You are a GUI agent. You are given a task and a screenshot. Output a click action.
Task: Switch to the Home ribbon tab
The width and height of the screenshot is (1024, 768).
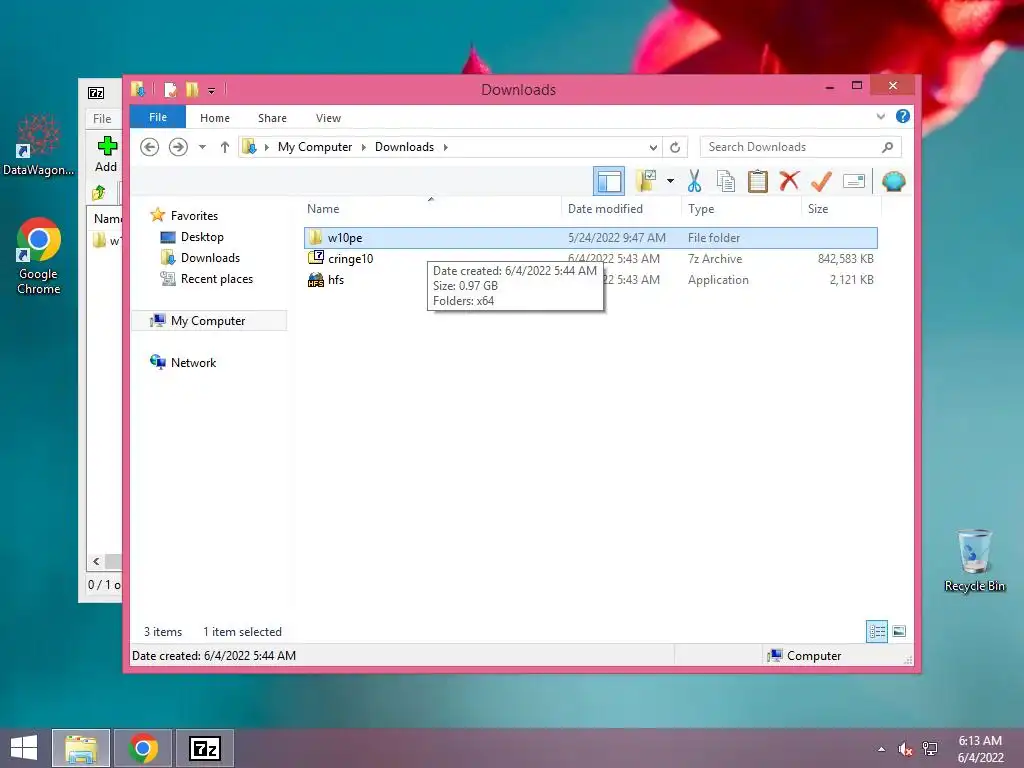click(x=215, y=118)
